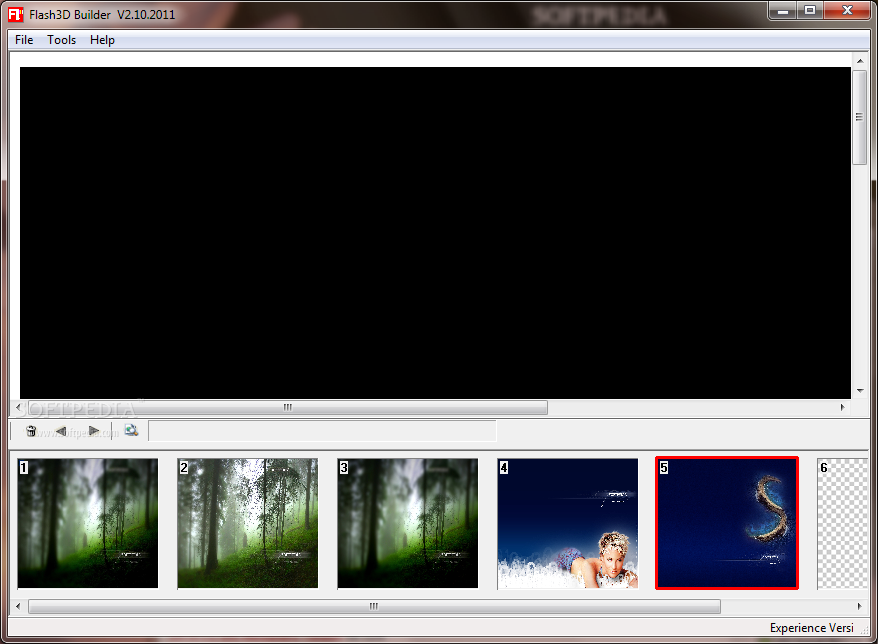Select thumbnail 5 with S logo
The height and width of the screenshot is (644, 878).
tap(727, 523)
